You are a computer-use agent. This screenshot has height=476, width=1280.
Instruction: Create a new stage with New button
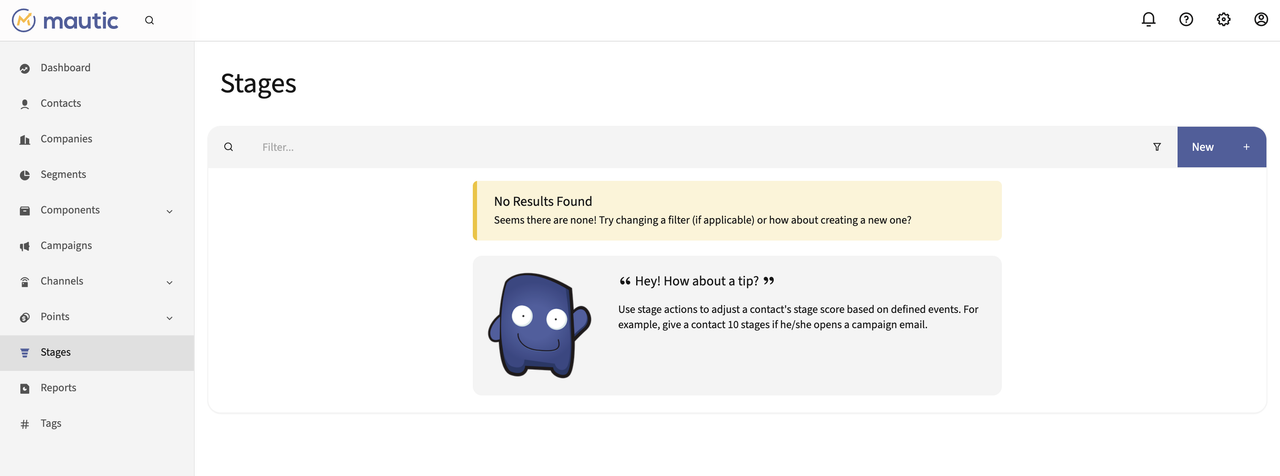tap(1221, 147)
